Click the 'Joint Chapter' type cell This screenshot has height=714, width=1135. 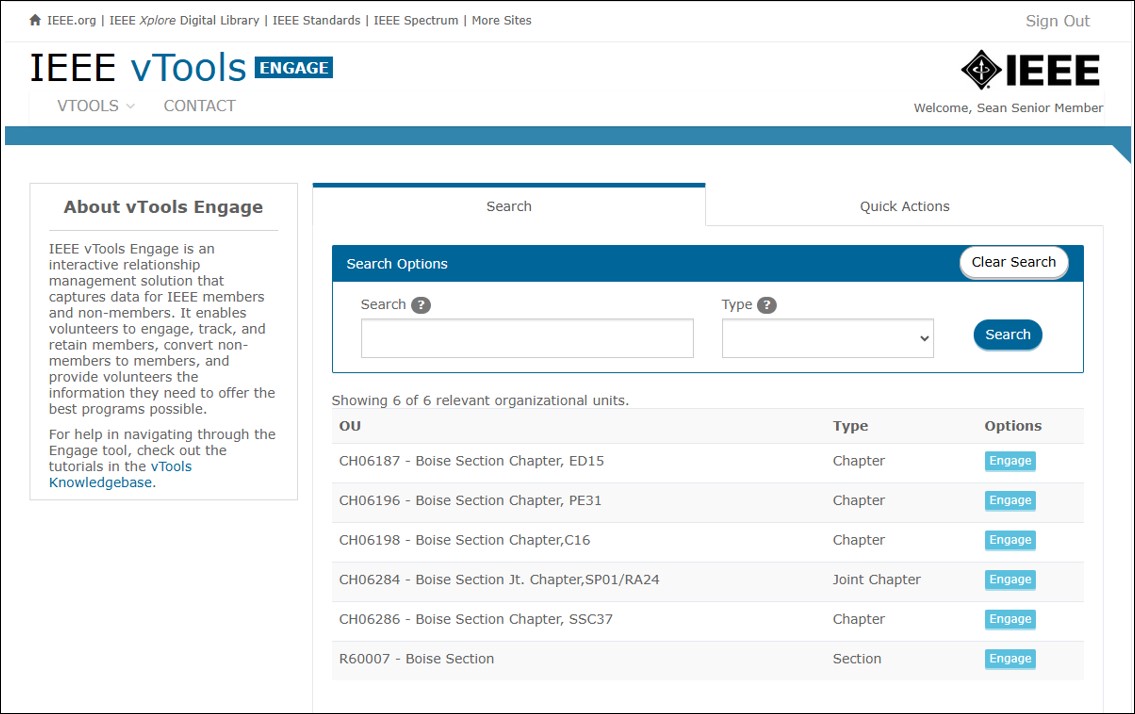coord(877,579)
